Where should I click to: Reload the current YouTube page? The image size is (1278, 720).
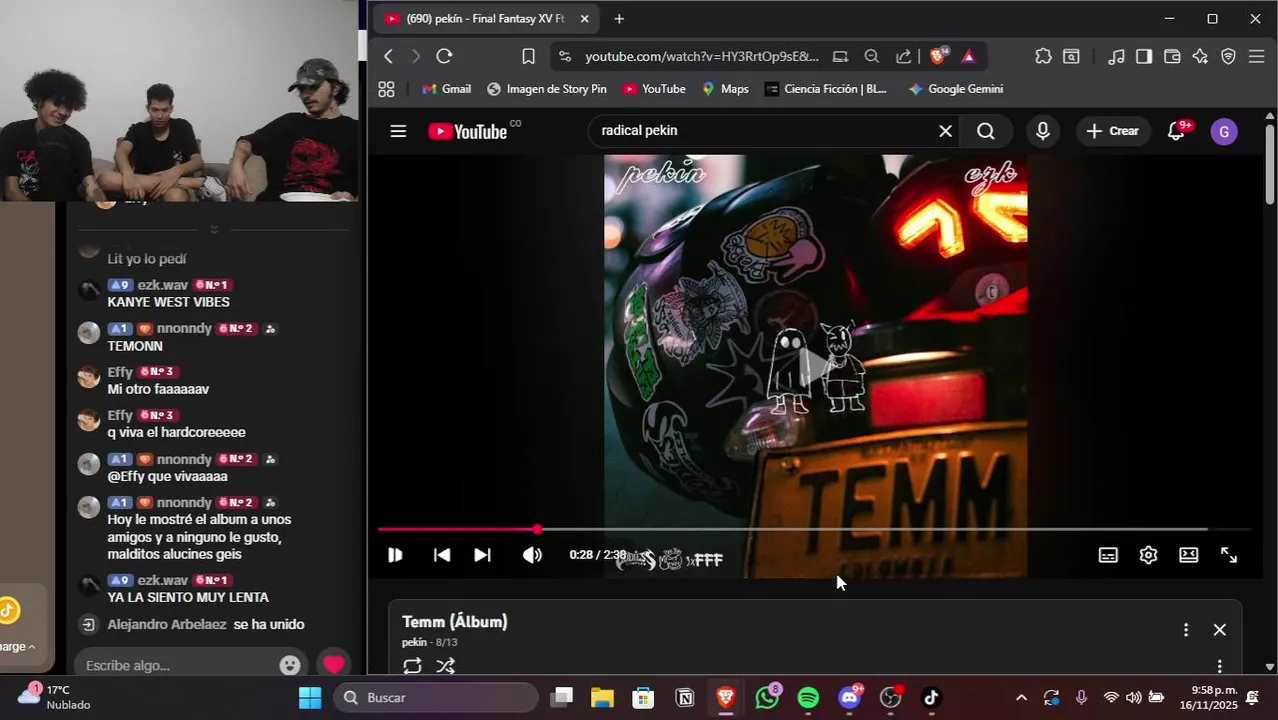point(445,57)
